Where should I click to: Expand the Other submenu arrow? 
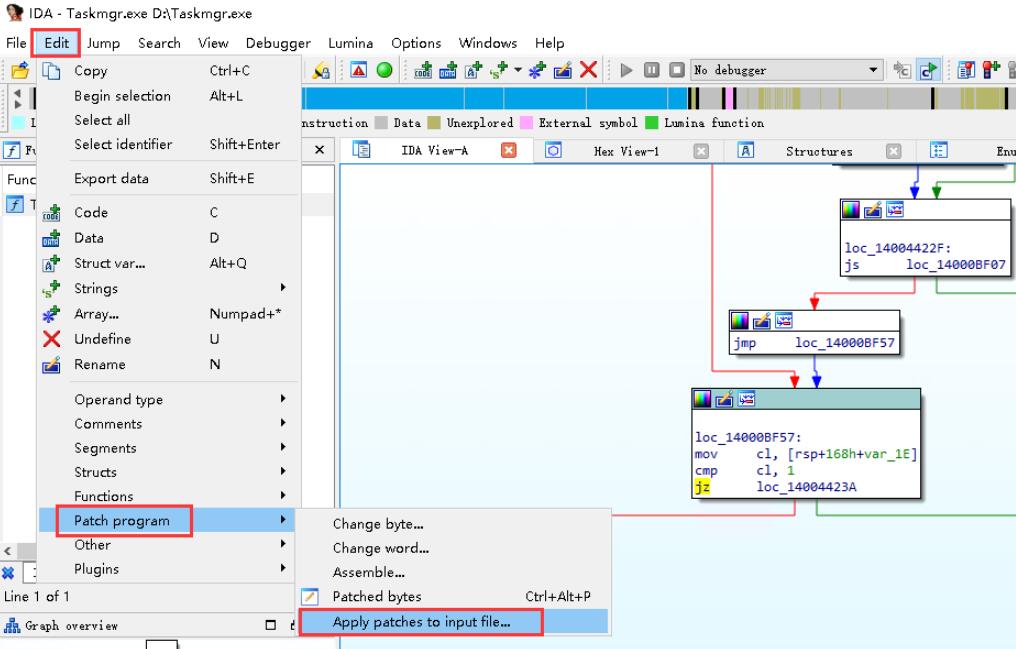283,543
